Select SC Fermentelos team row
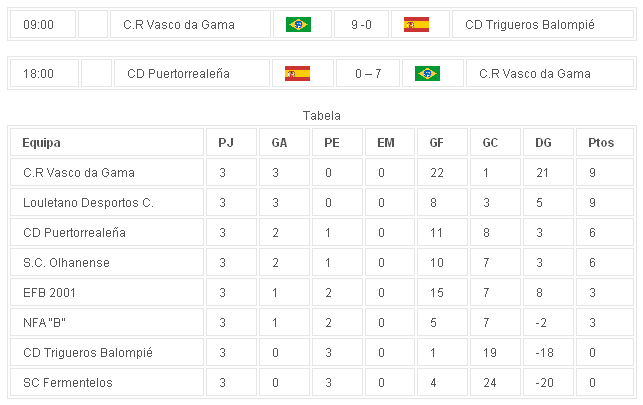The image size is (643, 405). pos(68,383)
